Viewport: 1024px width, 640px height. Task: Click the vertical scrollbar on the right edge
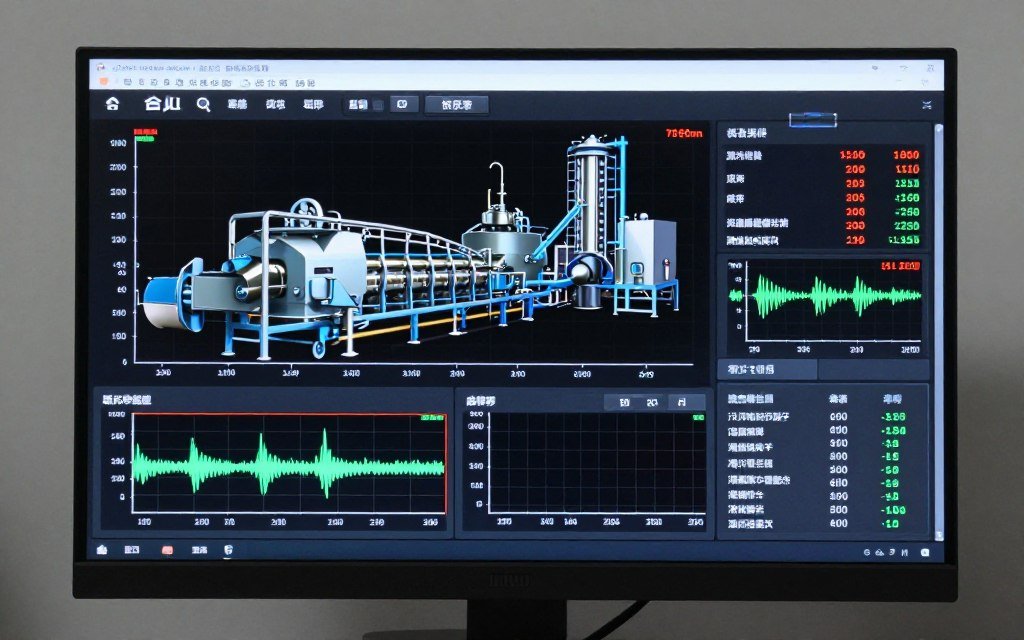[939, 331]
